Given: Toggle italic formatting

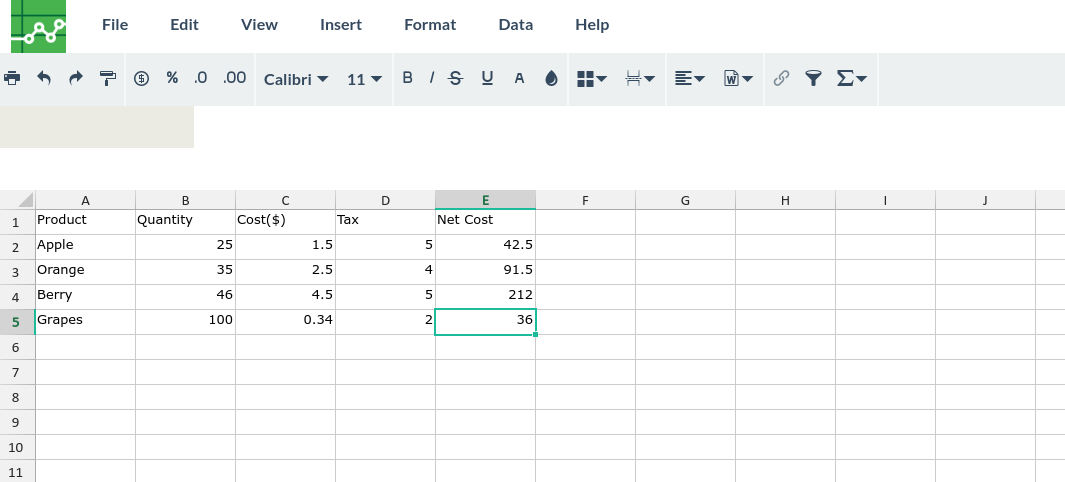Looking at the screenshot, I should (431, 78).
